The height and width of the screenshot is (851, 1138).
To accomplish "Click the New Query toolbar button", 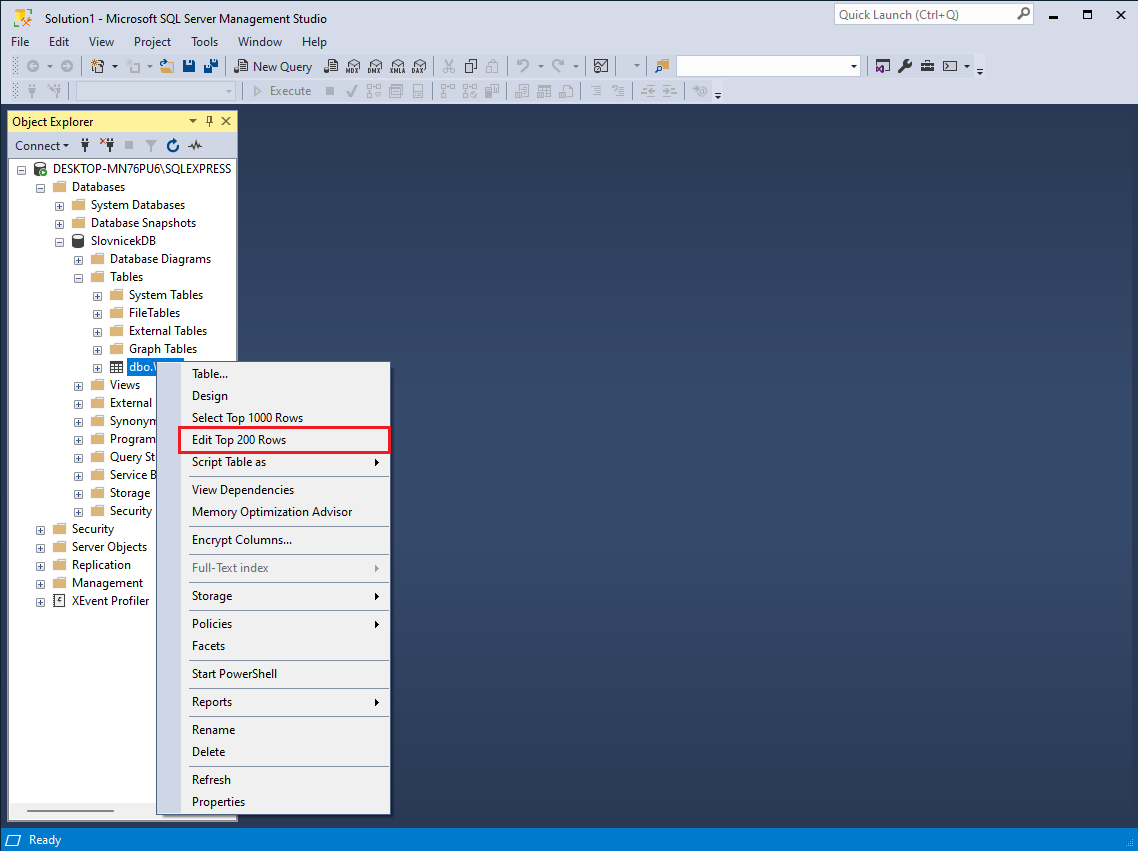I will click(x=273, y=66).
